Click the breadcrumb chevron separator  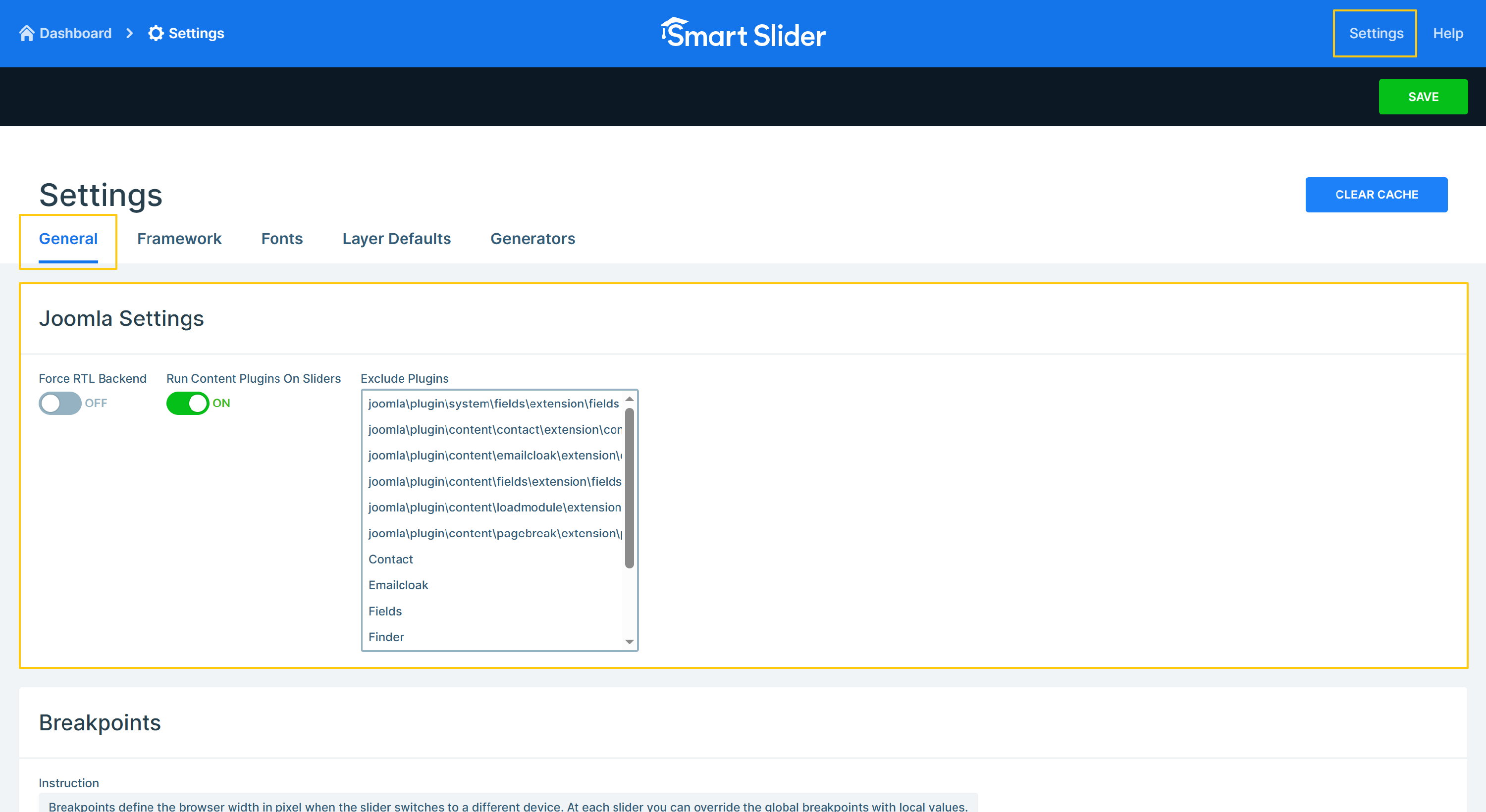point(130,34)
